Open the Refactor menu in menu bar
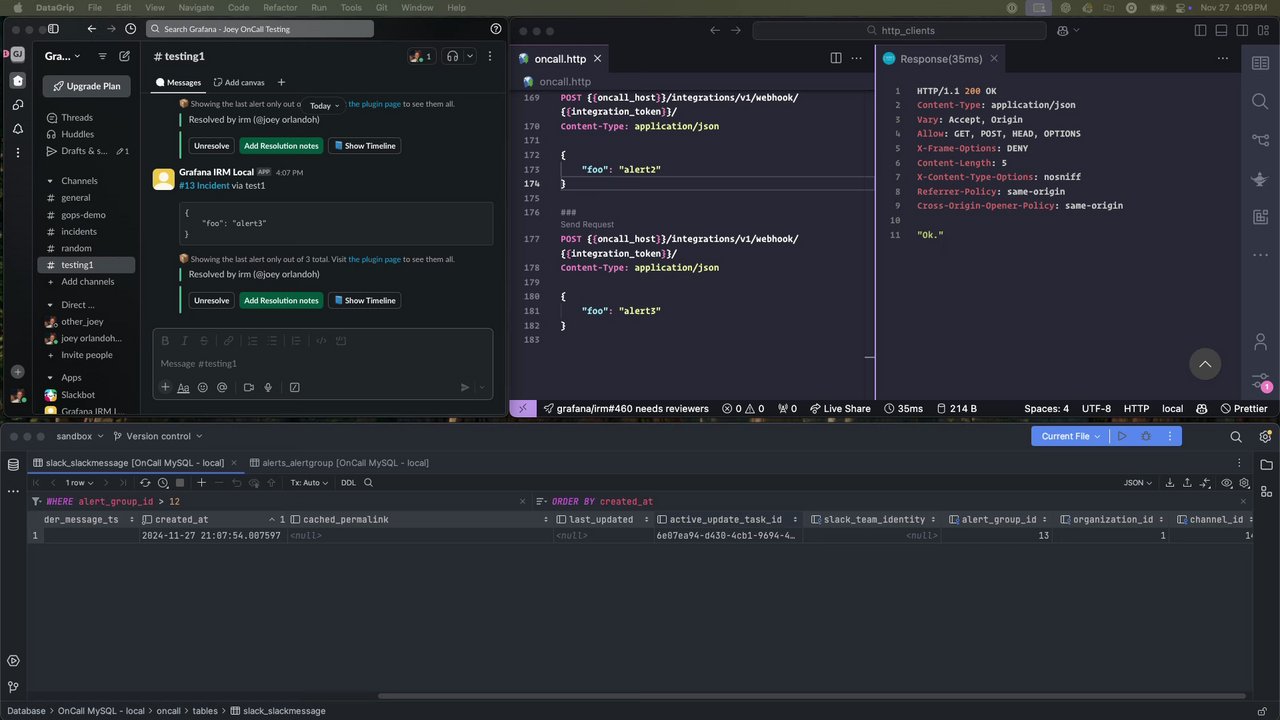1280x720 pixels. point(280,7)
